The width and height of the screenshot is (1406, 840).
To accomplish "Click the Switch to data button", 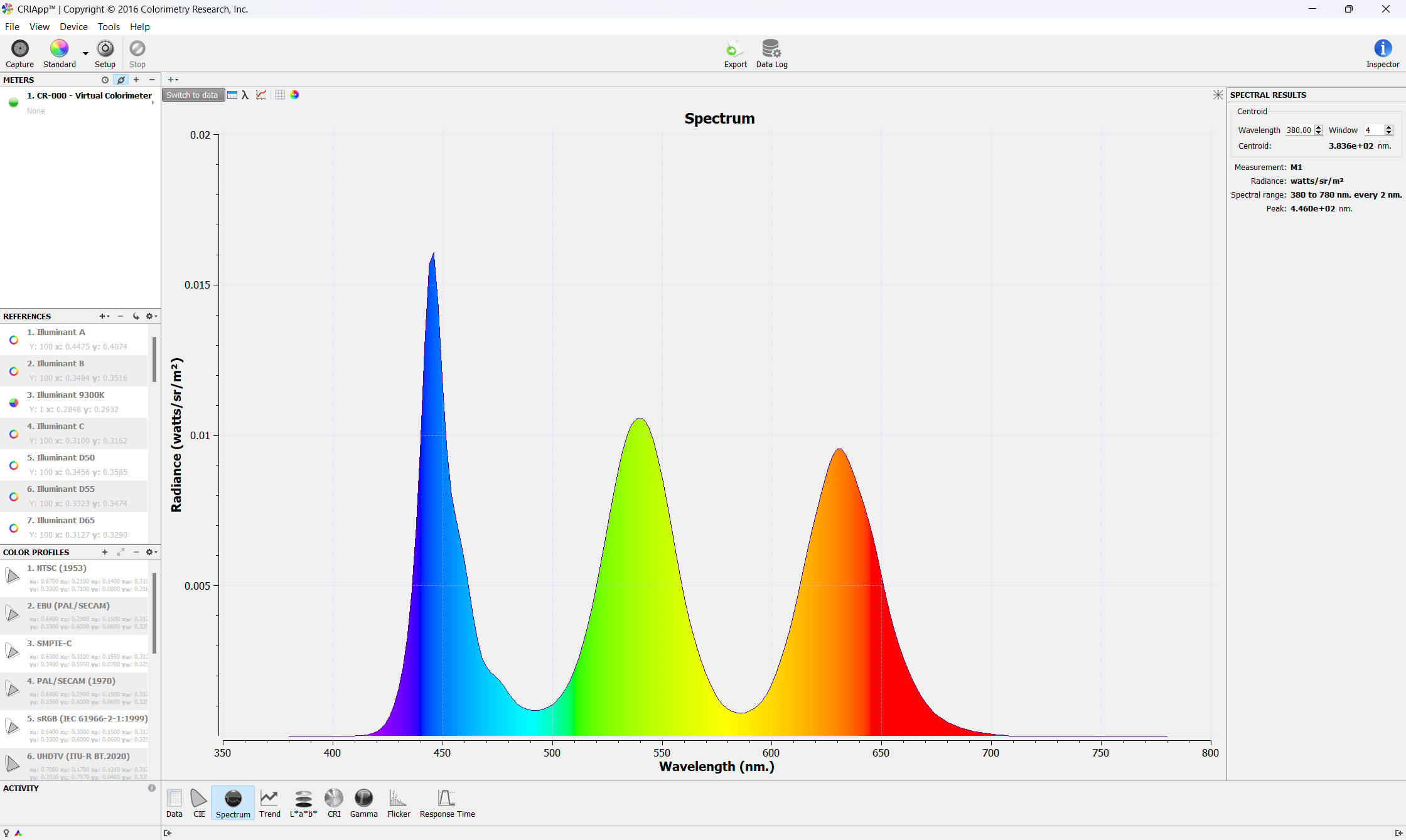I will click(192, 95).
